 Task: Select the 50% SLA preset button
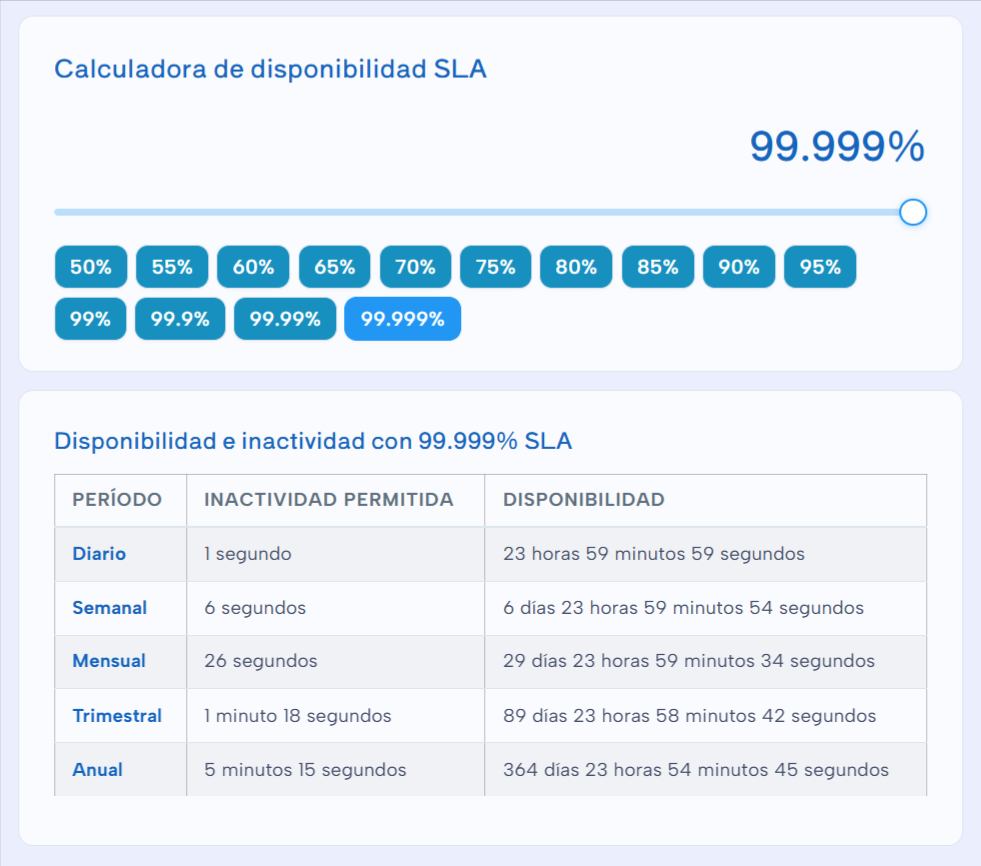(90, 266)
